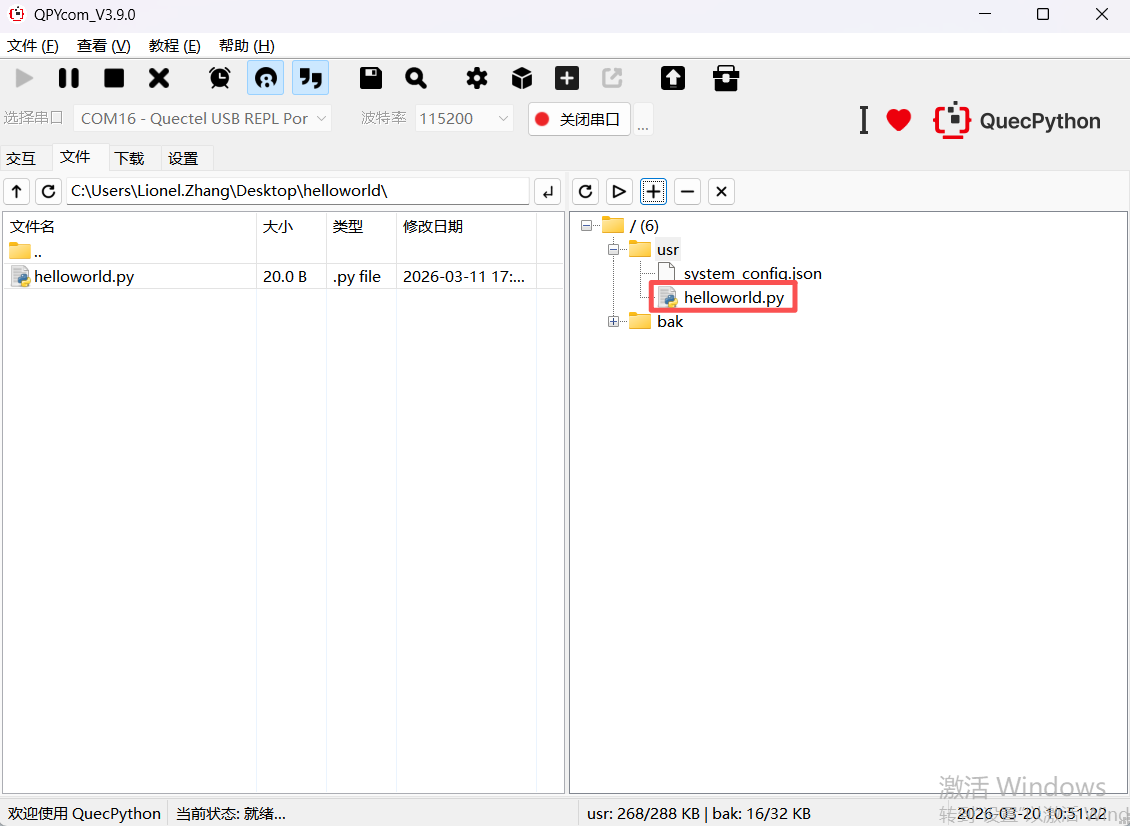1130x826 pixels.
Task: Open the COM16 serial port dropdown
Action: (x=203, y=118)
